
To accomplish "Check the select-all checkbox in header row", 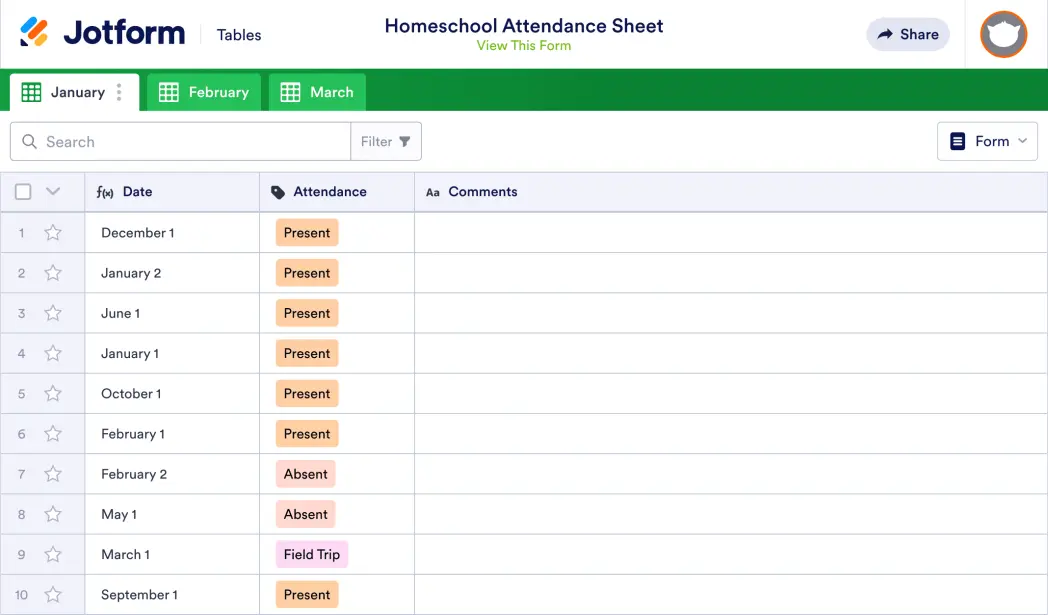I will (x=22, y=191).
